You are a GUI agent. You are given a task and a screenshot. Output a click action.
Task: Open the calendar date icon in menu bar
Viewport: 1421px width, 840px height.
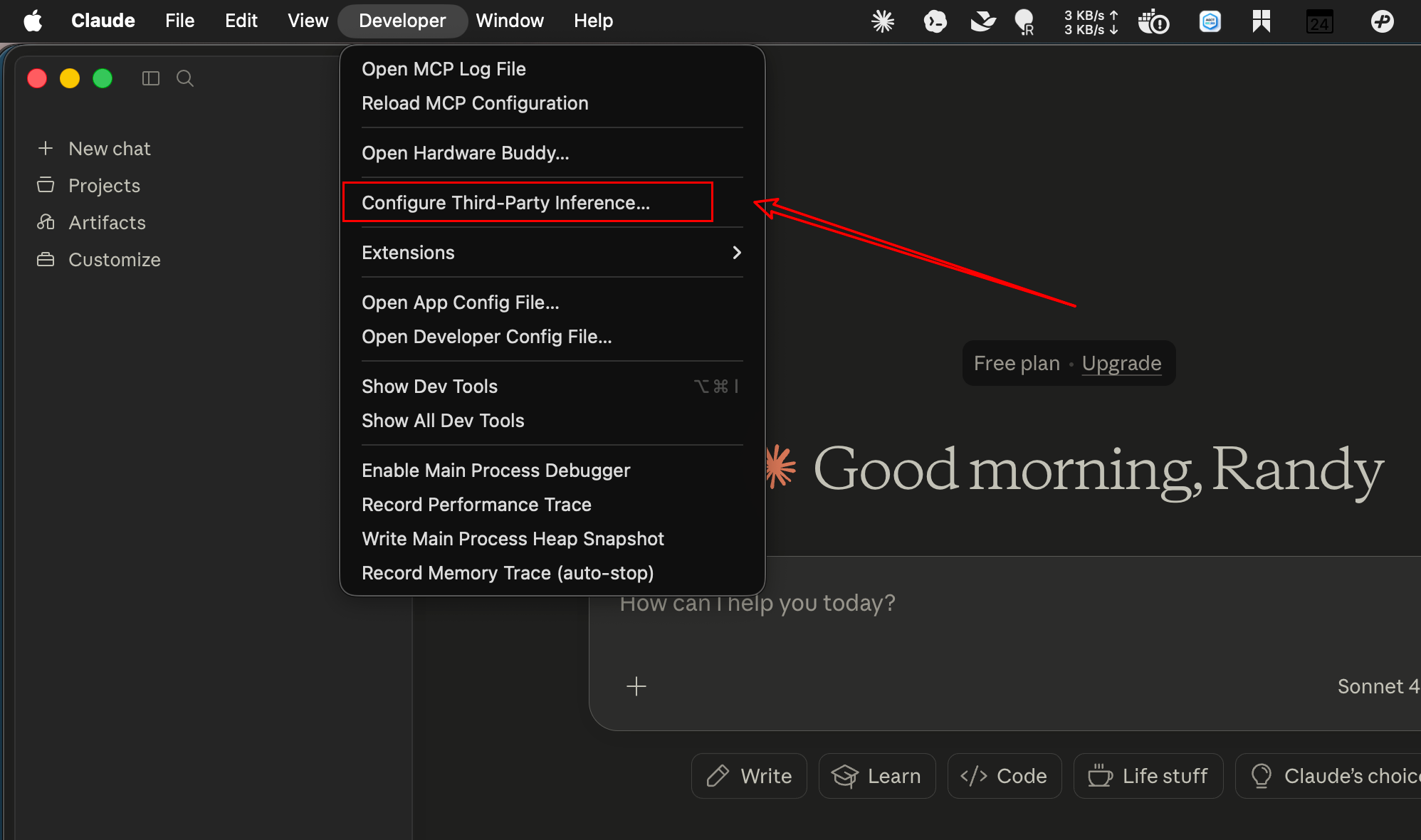pos(1319,22)
